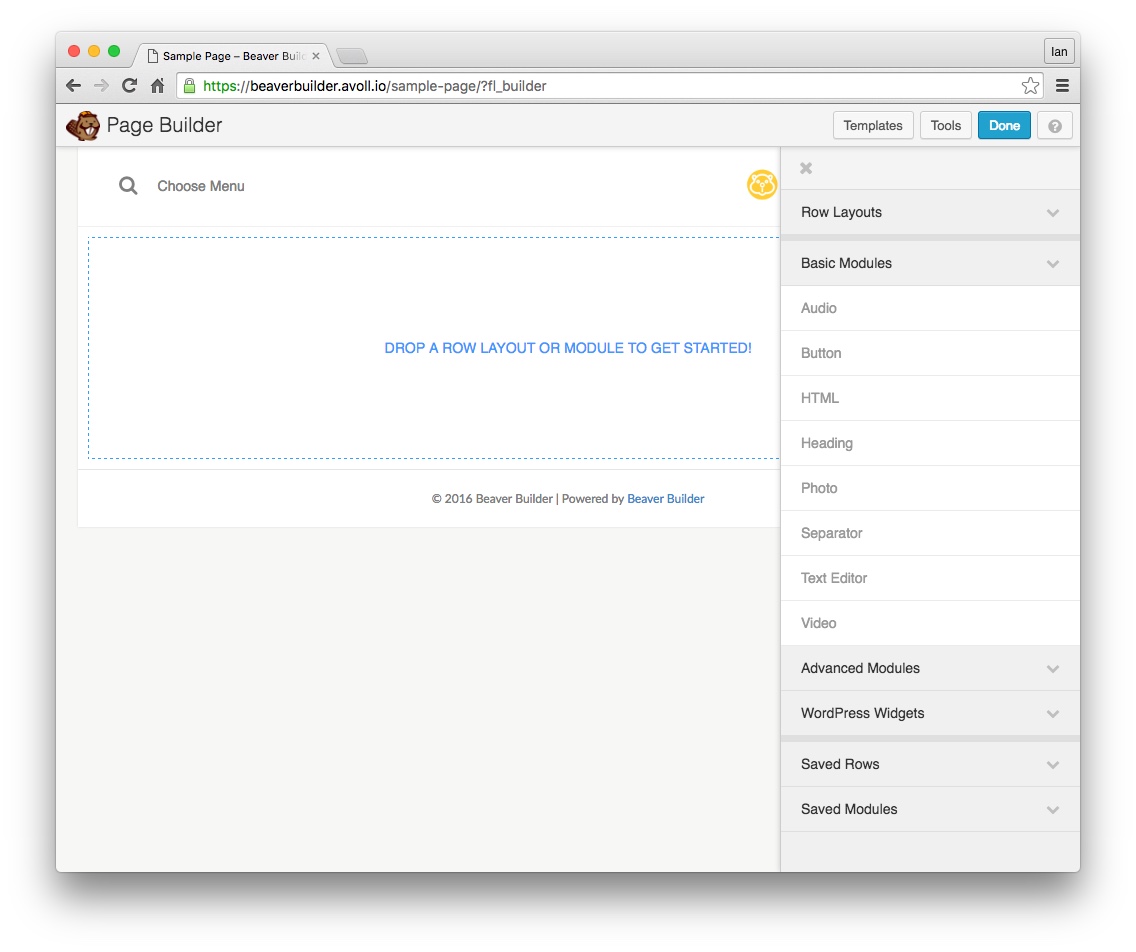Viewport: 1136px width, 952px height.
Task: Click the browser back arrow
Action: (73, 85)
